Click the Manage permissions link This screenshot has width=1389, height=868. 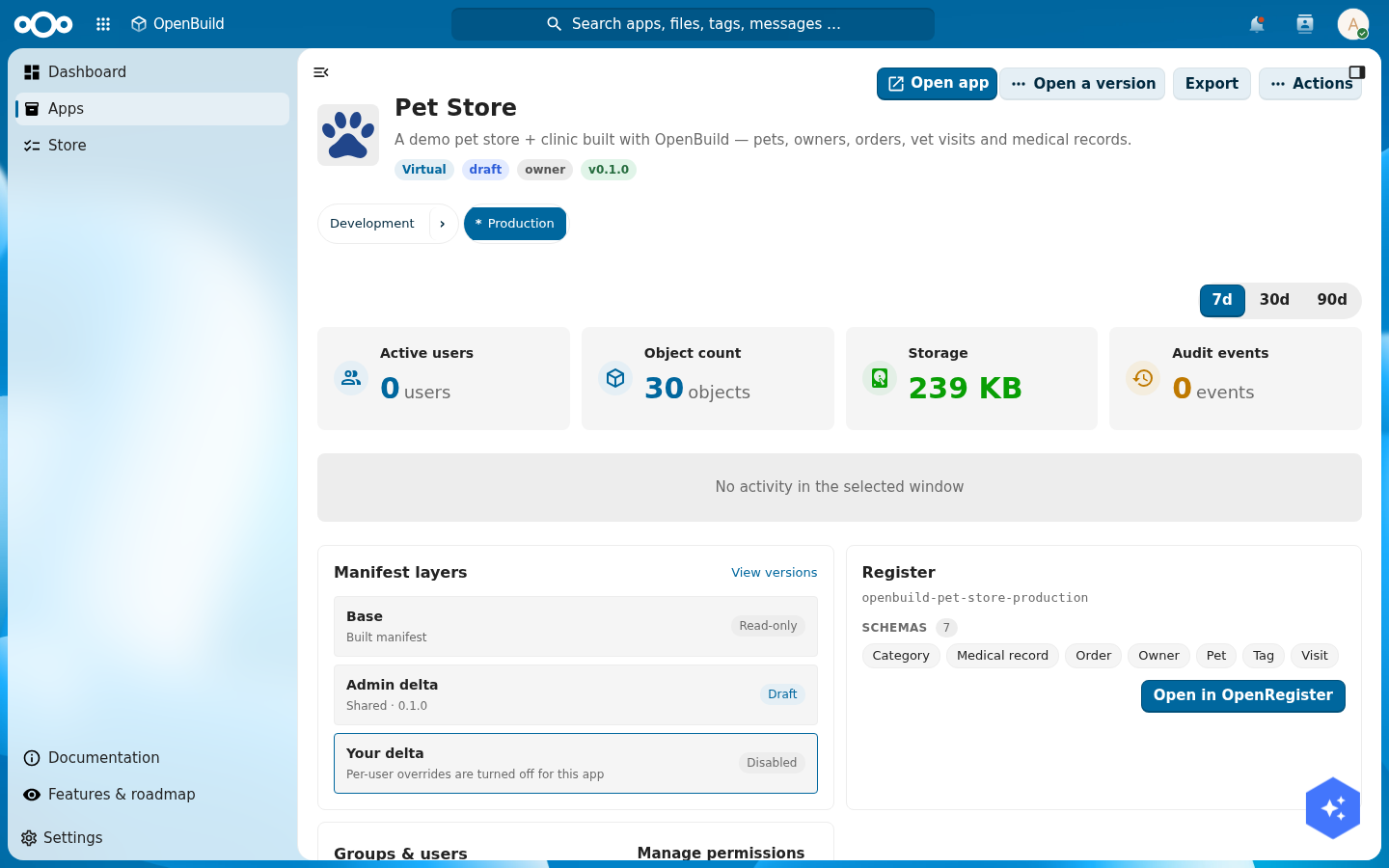click(721, 853)
